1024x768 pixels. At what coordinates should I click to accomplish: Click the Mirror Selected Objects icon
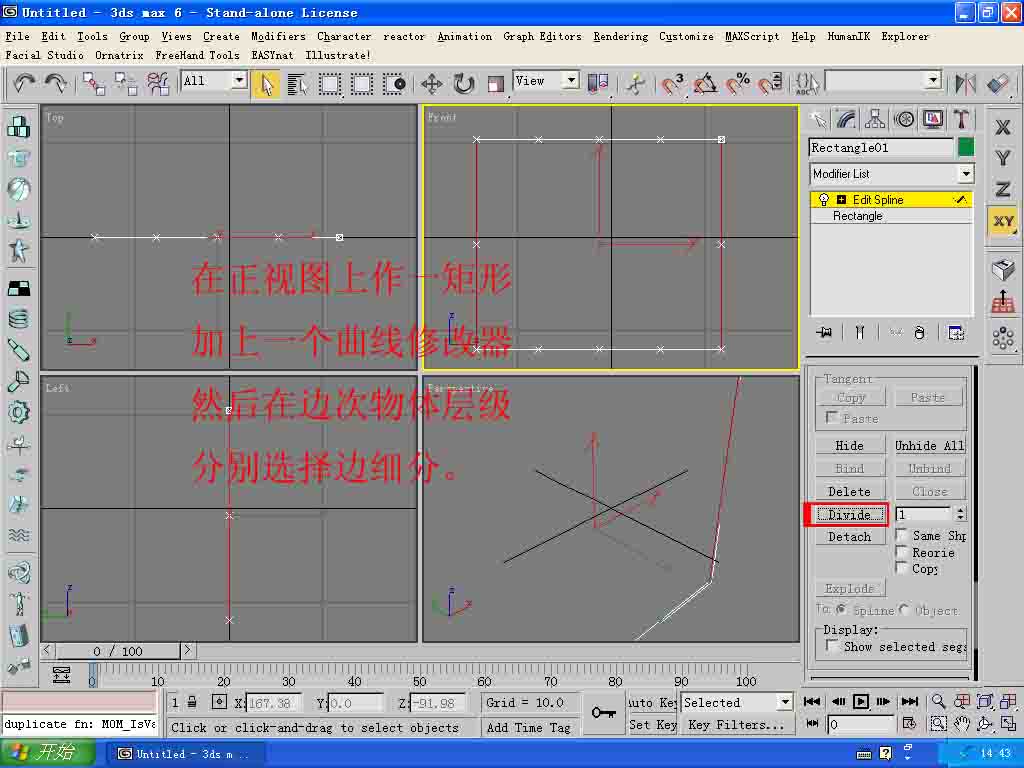pyautogui.click(x=965, y=84)
